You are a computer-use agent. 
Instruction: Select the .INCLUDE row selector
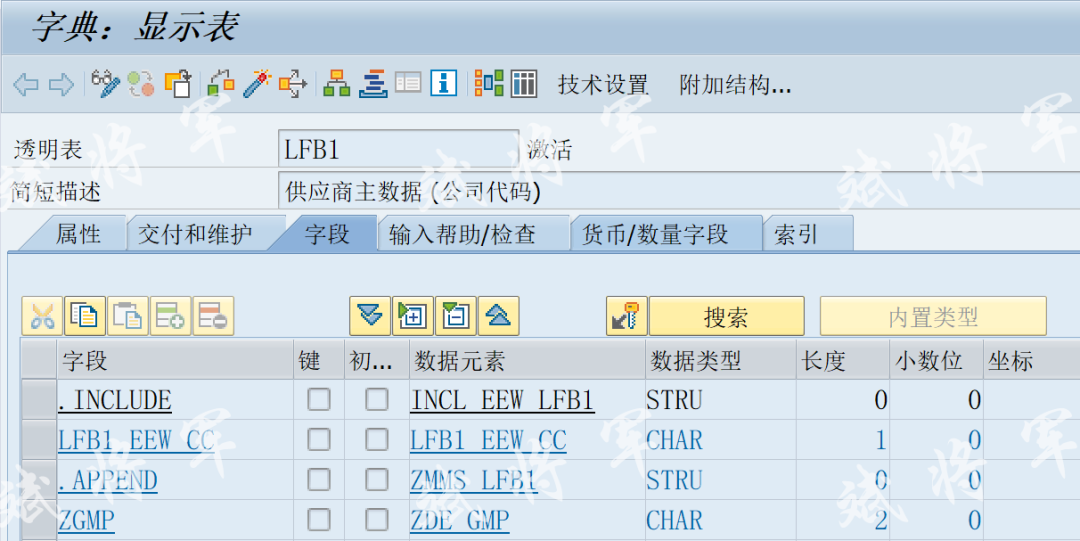pos(38,399)
